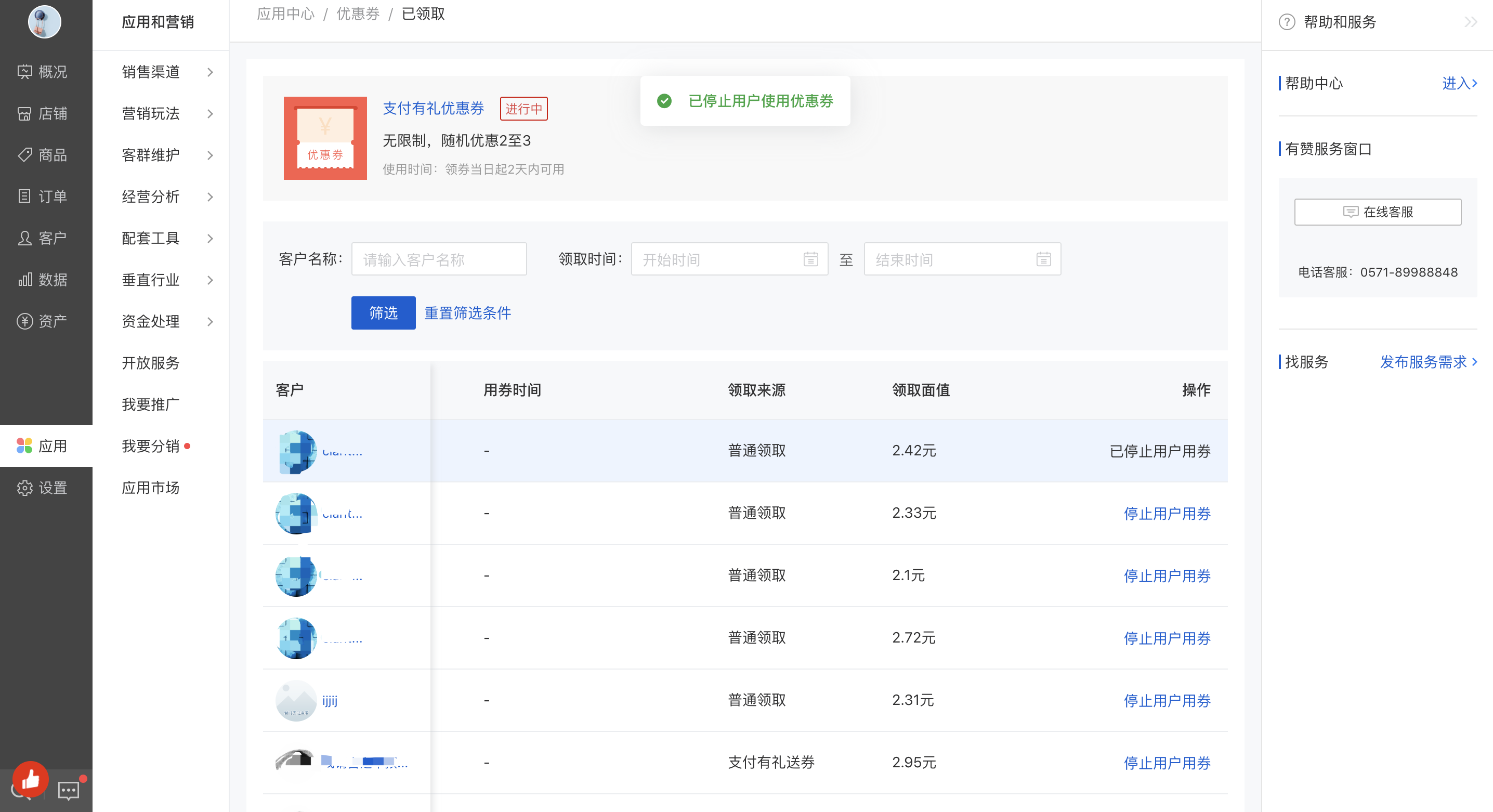Click the 重置筛选条件 reset link

(468, 313)
